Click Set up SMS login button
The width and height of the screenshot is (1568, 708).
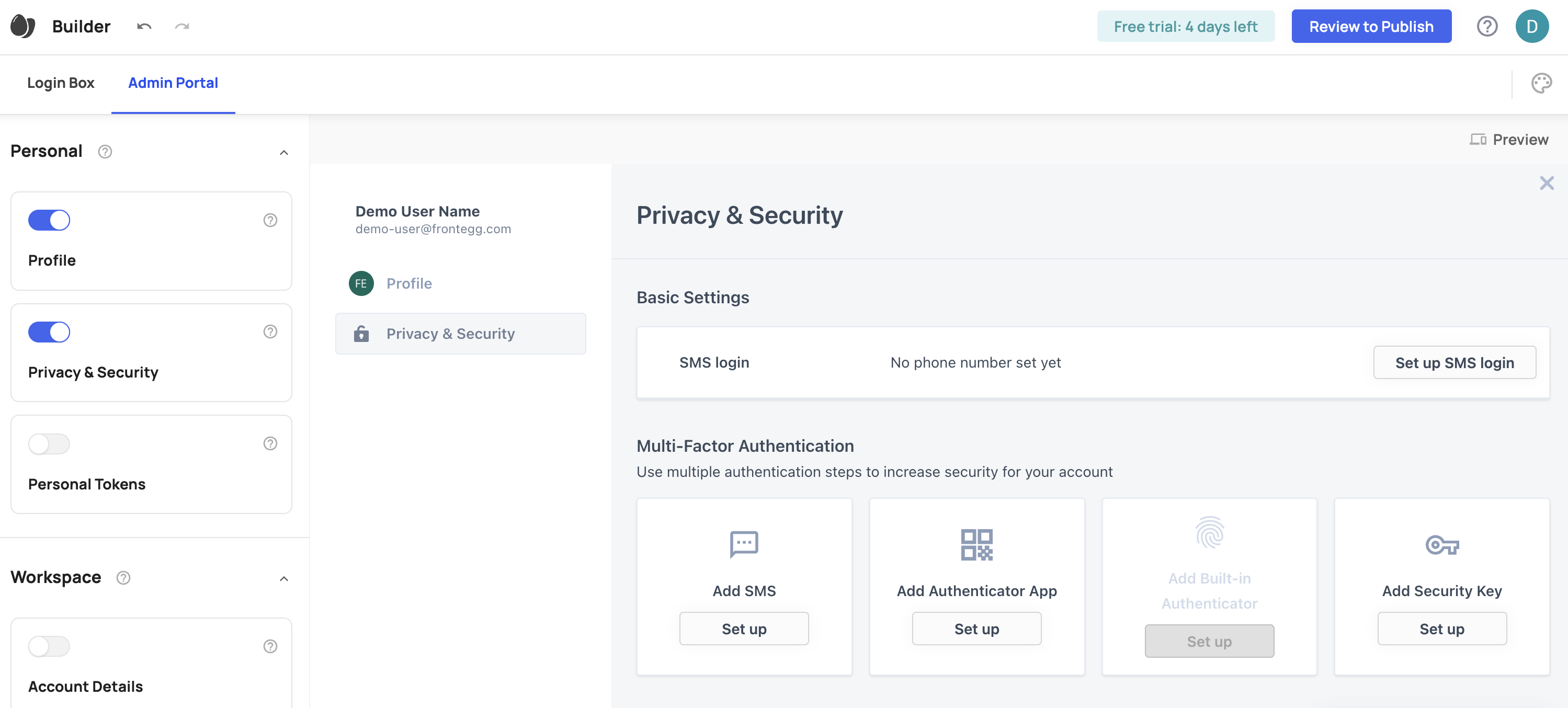point(1456,362)
